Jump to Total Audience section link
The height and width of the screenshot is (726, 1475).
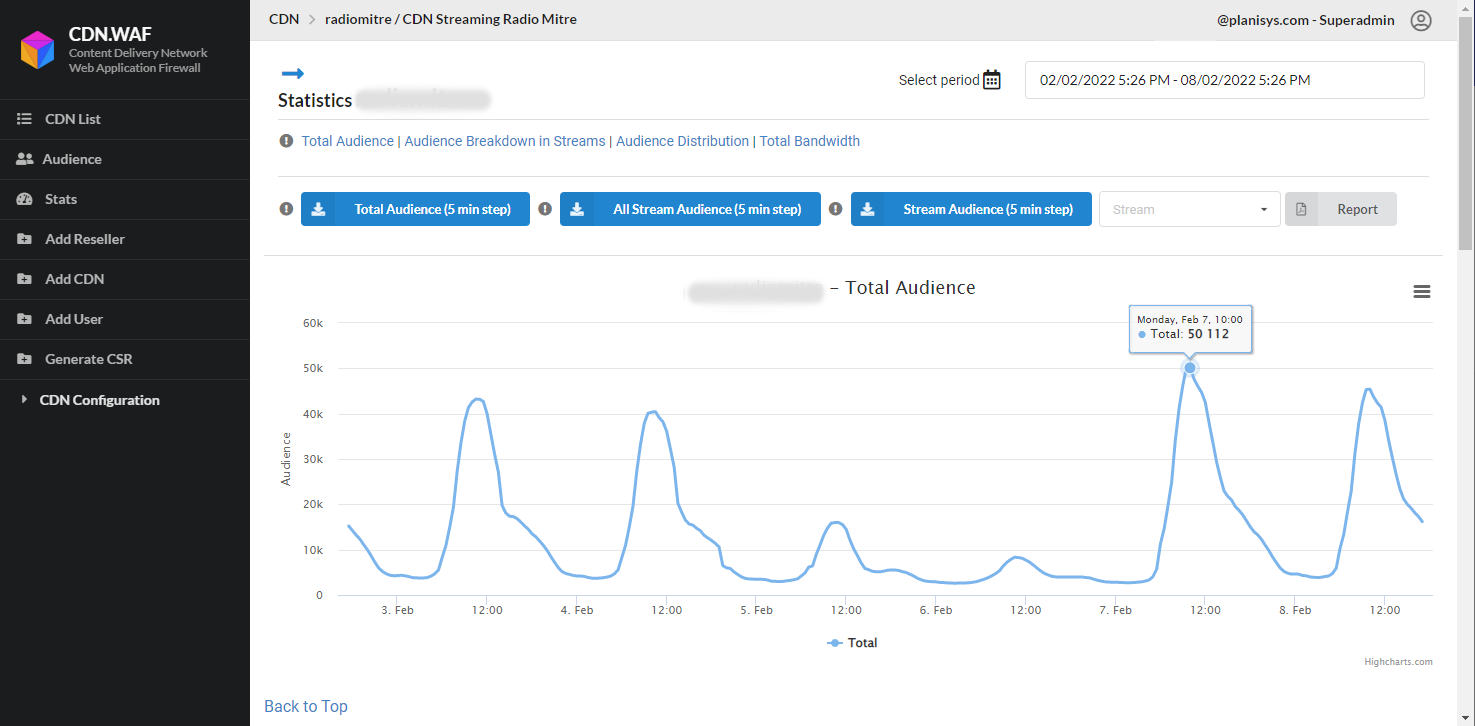[x=348, y=141]
